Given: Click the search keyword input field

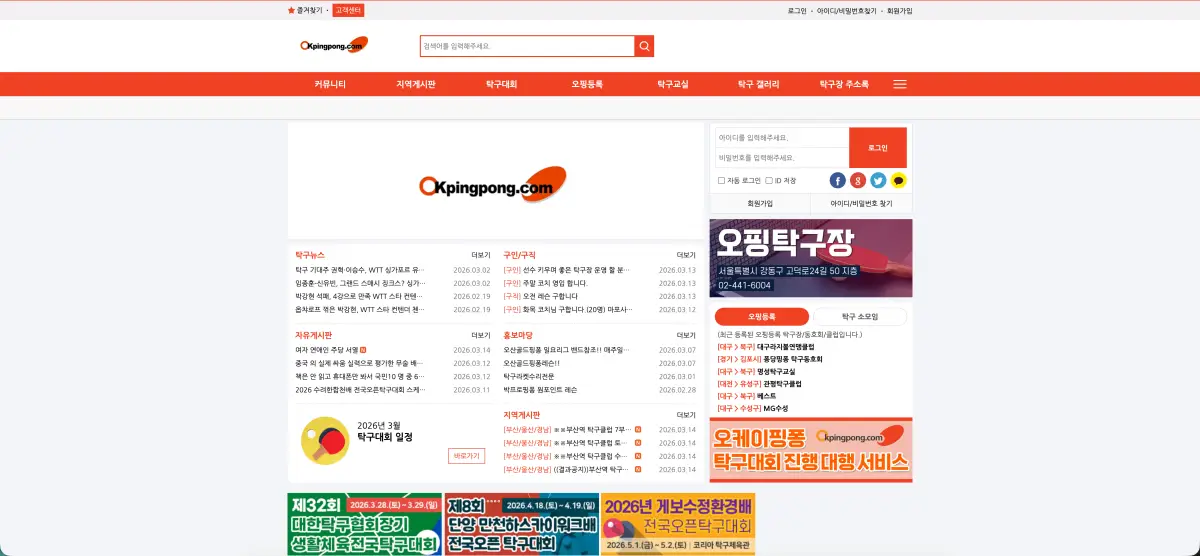Looking at the screenshot, I should point(527,46).
